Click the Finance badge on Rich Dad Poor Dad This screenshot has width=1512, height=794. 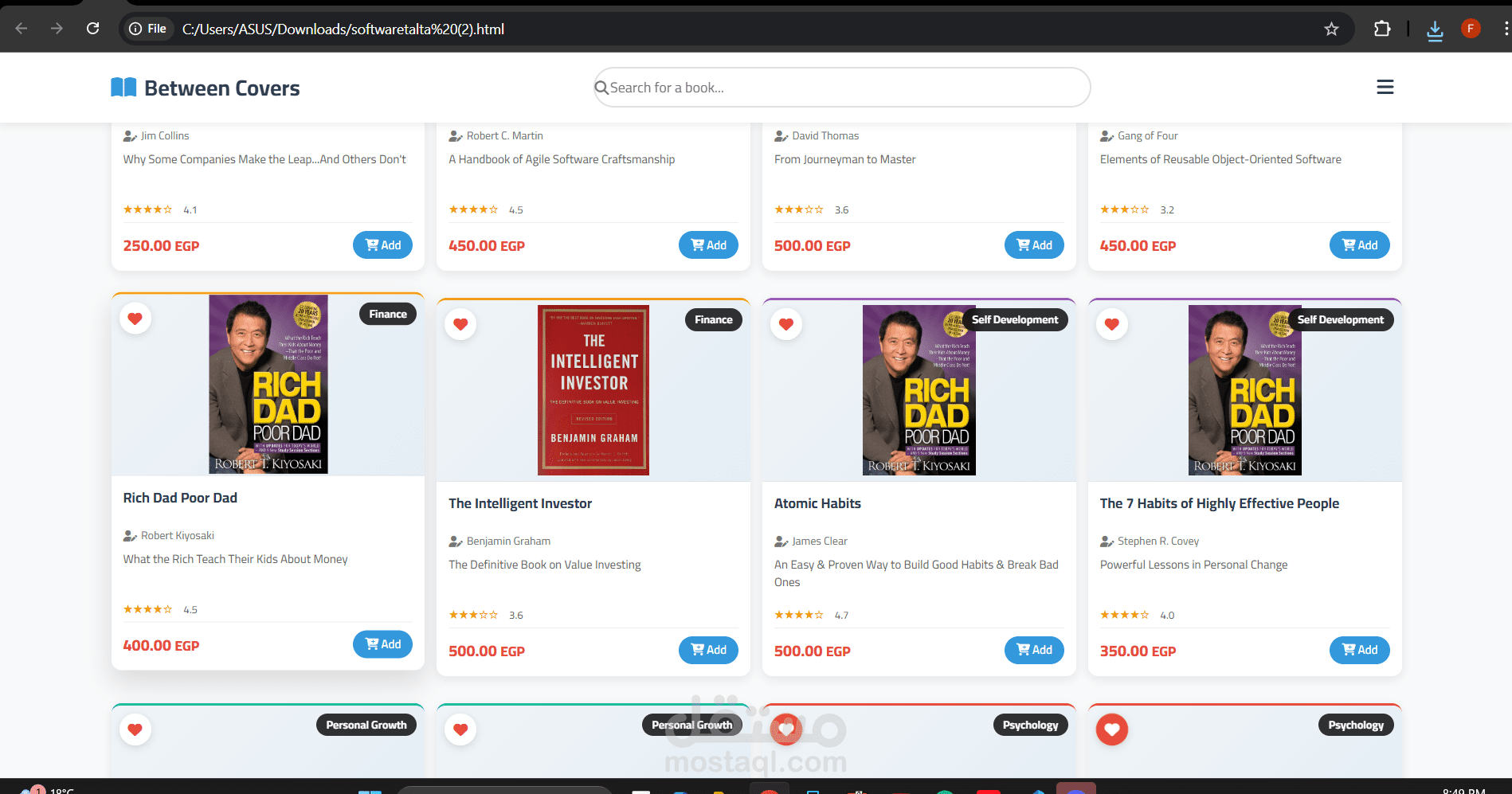(x=388, y=314)
